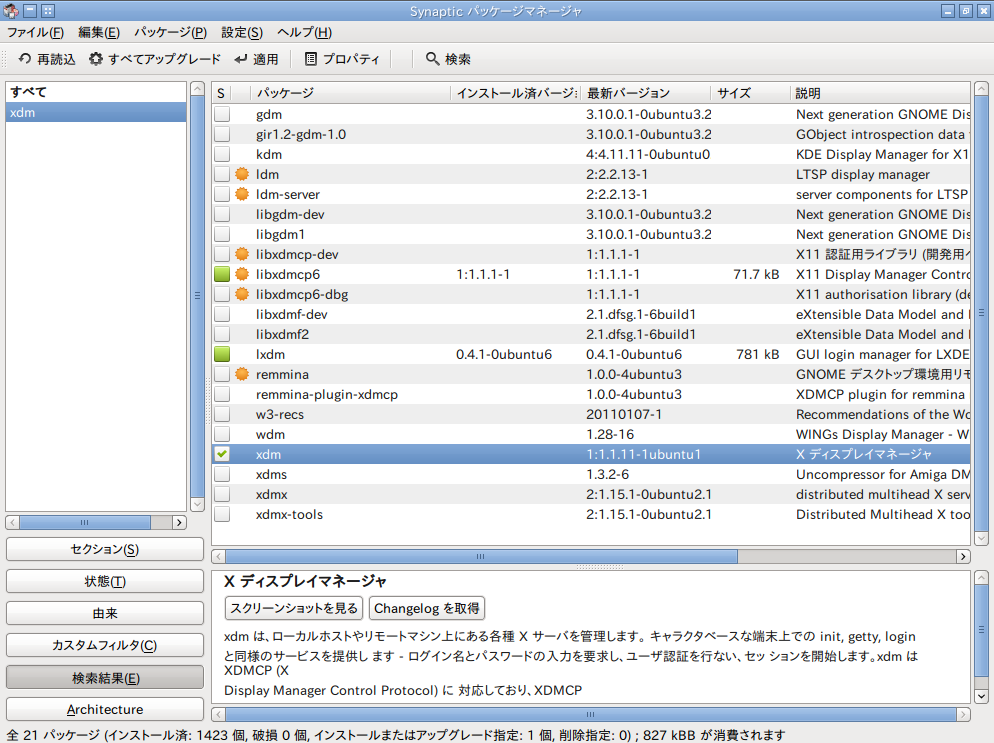994x743 pixels.
Task: Click the package list vertical scrollbar thumb
Action: (981, 313)
